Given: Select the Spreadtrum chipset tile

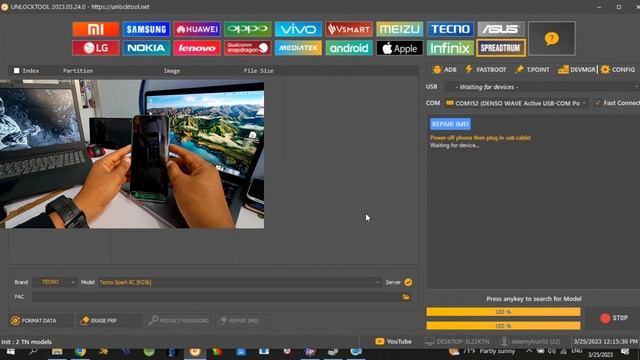Looking at the screenshot, I should 501,48.
